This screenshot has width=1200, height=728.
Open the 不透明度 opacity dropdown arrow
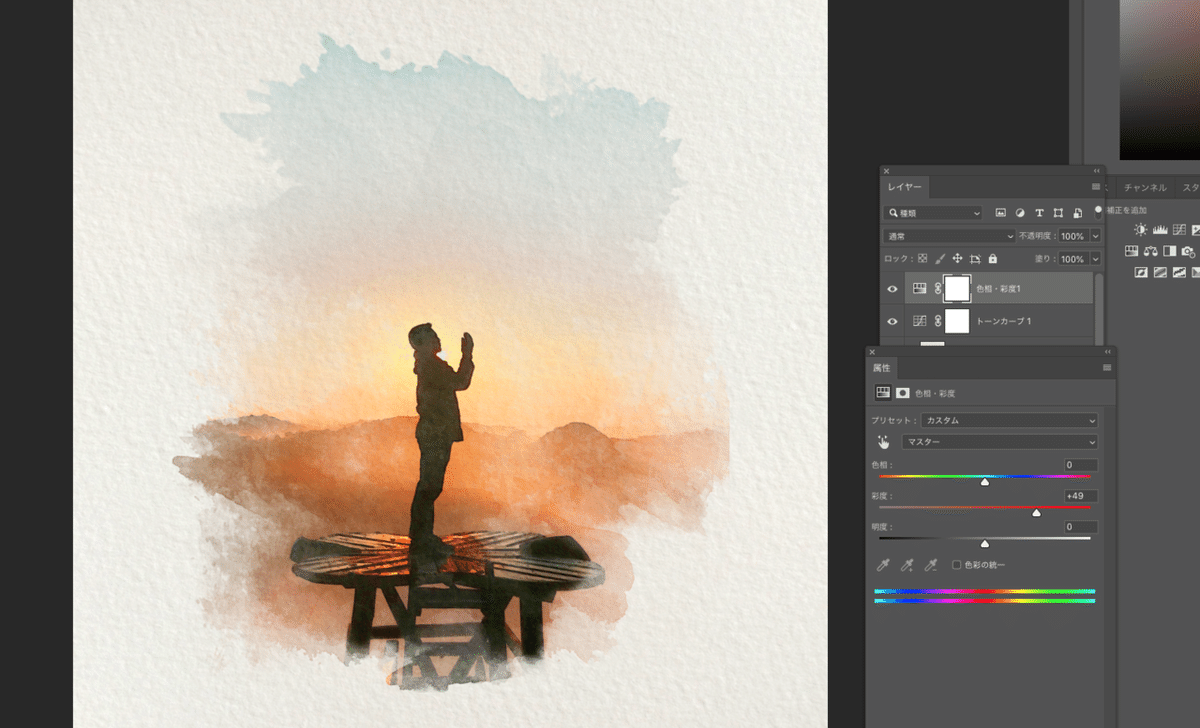click(1096, 236)
